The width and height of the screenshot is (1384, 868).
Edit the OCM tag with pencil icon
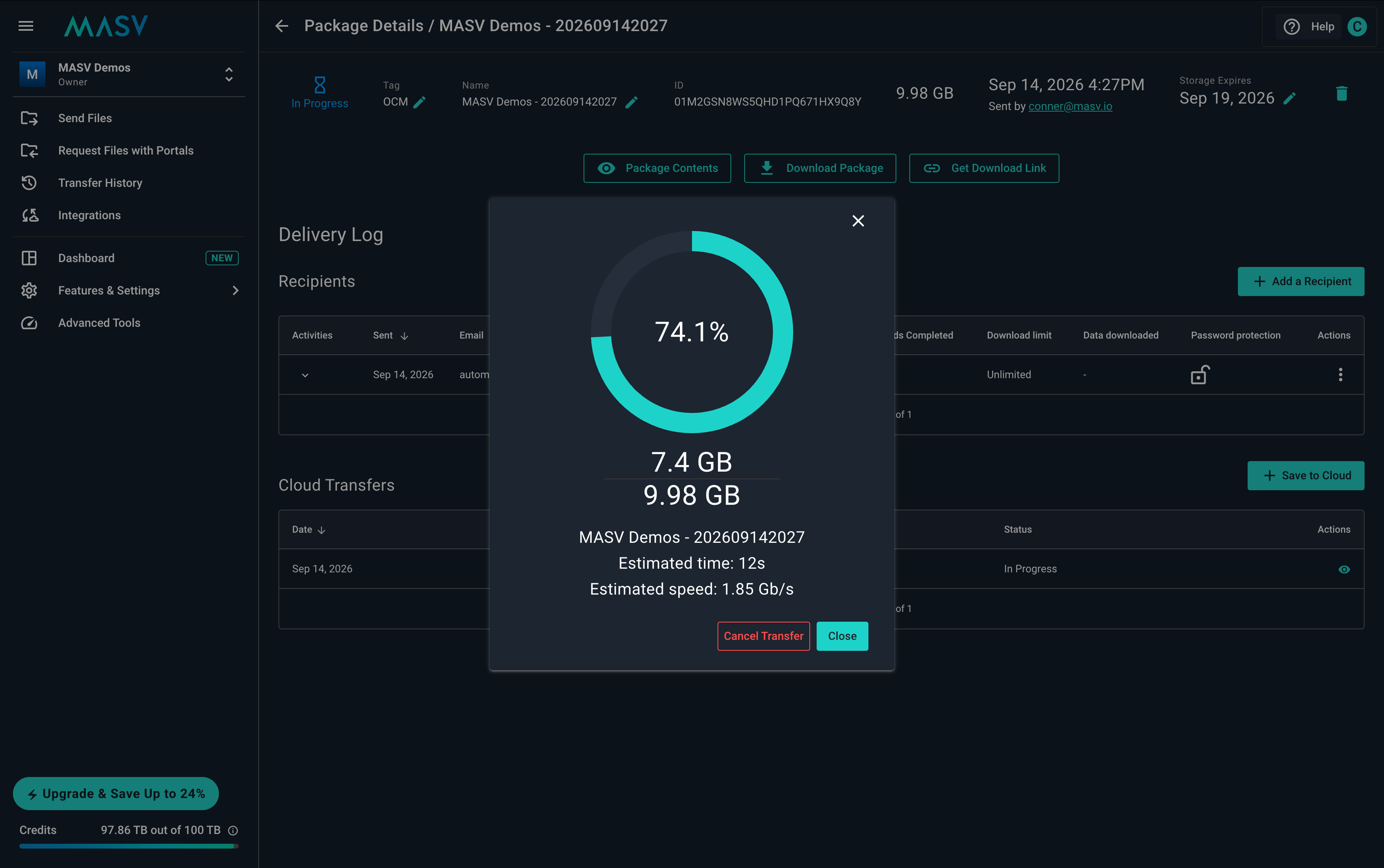420,102
